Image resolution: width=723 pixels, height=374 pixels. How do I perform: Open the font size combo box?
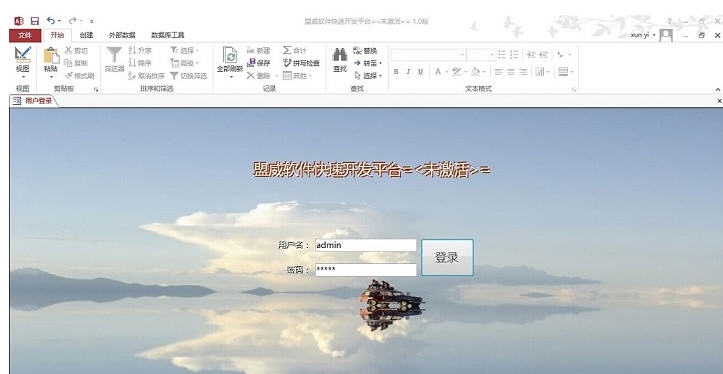(x=480, y=55)
